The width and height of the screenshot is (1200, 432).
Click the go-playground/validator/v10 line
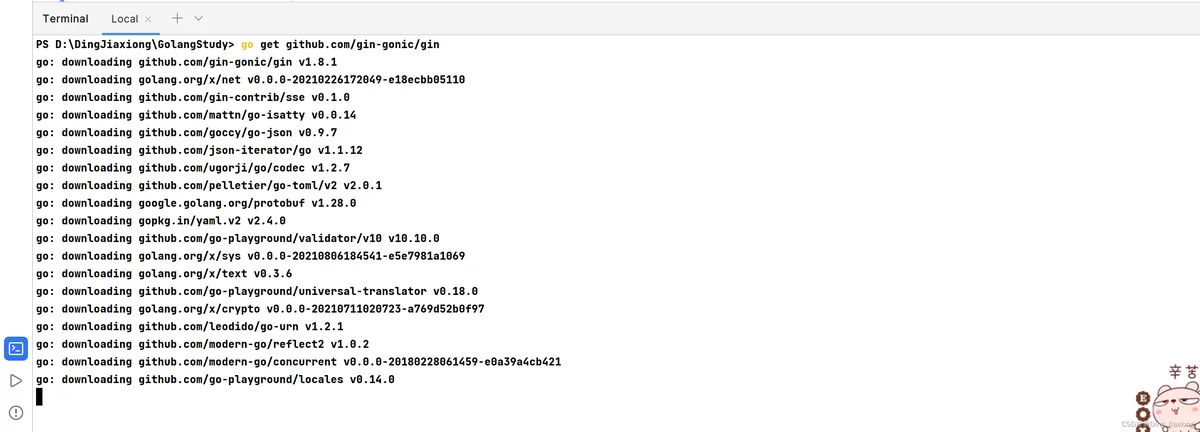[x=237, y=238]
